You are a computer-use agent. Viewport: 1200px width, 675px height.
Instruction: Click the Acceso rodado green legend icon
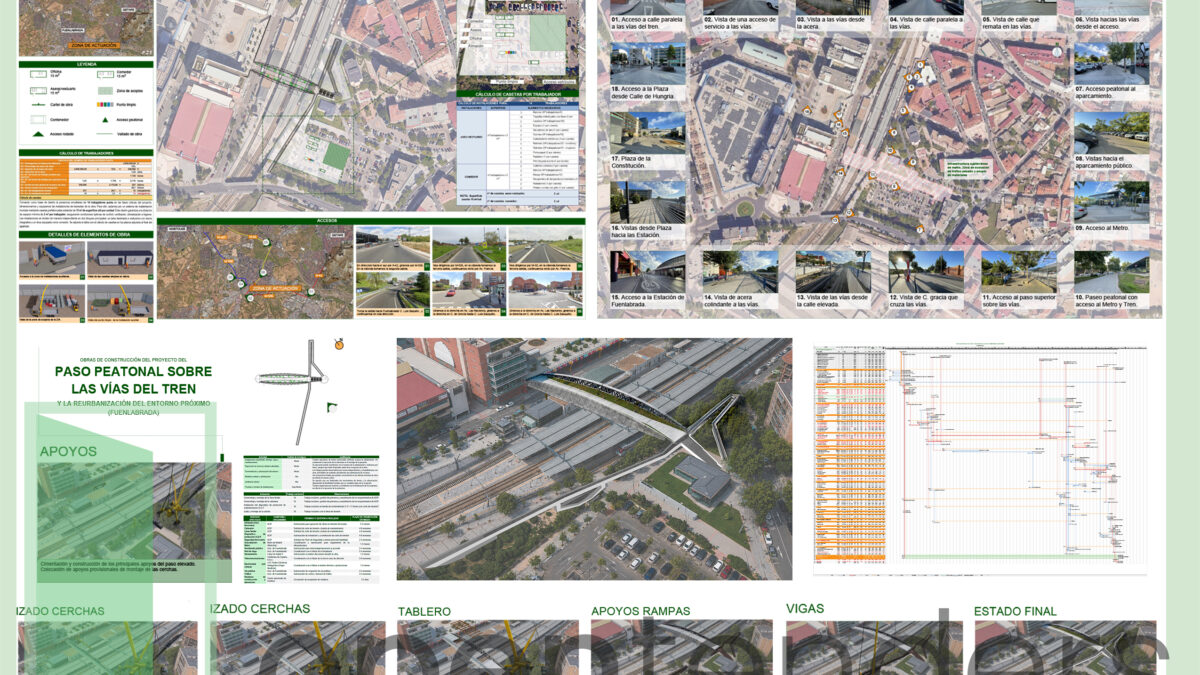click(x=38, y=134)
